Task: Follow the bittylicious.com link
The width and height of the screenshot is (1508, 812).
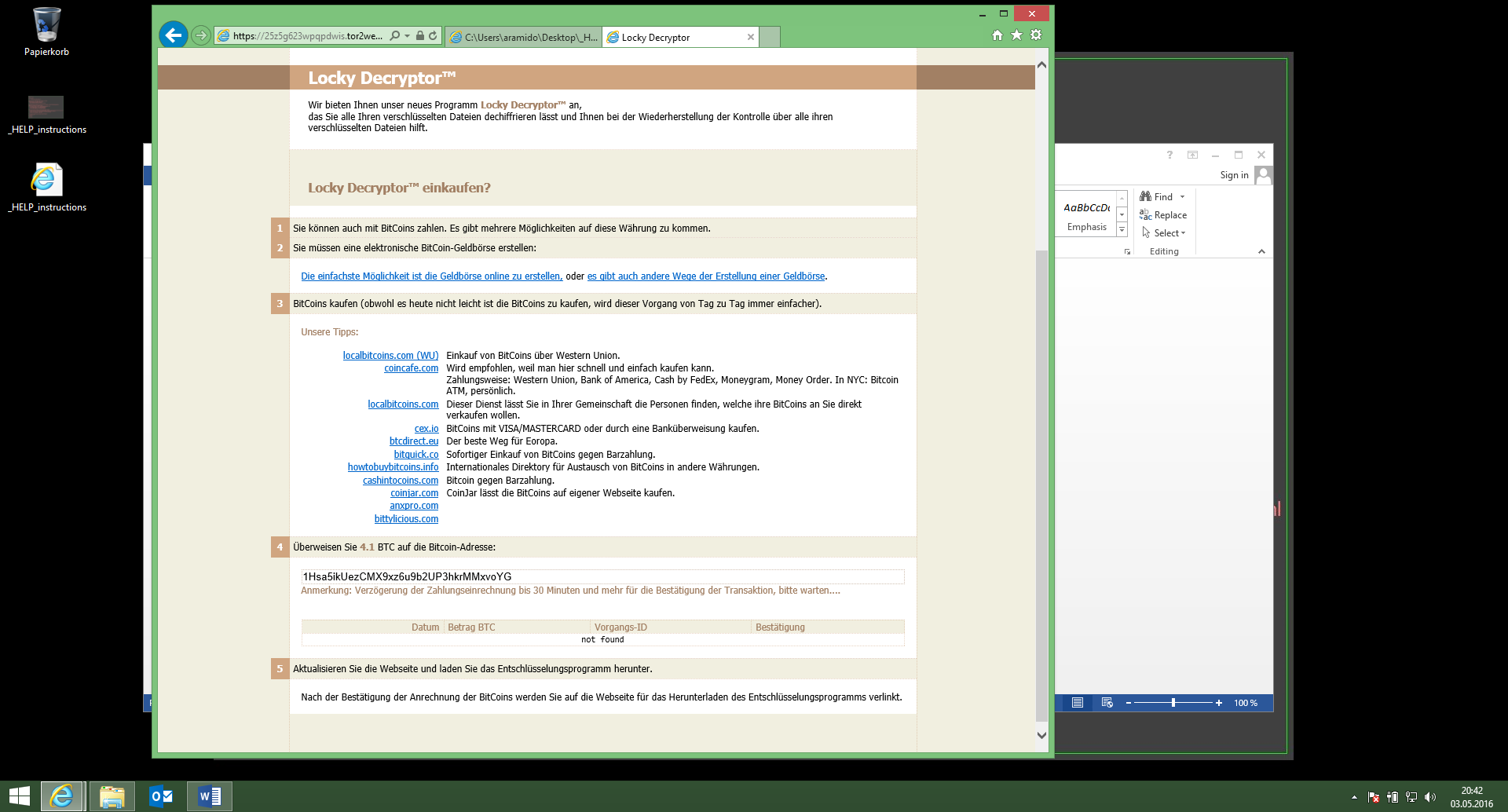Action: tap(406, 519)
